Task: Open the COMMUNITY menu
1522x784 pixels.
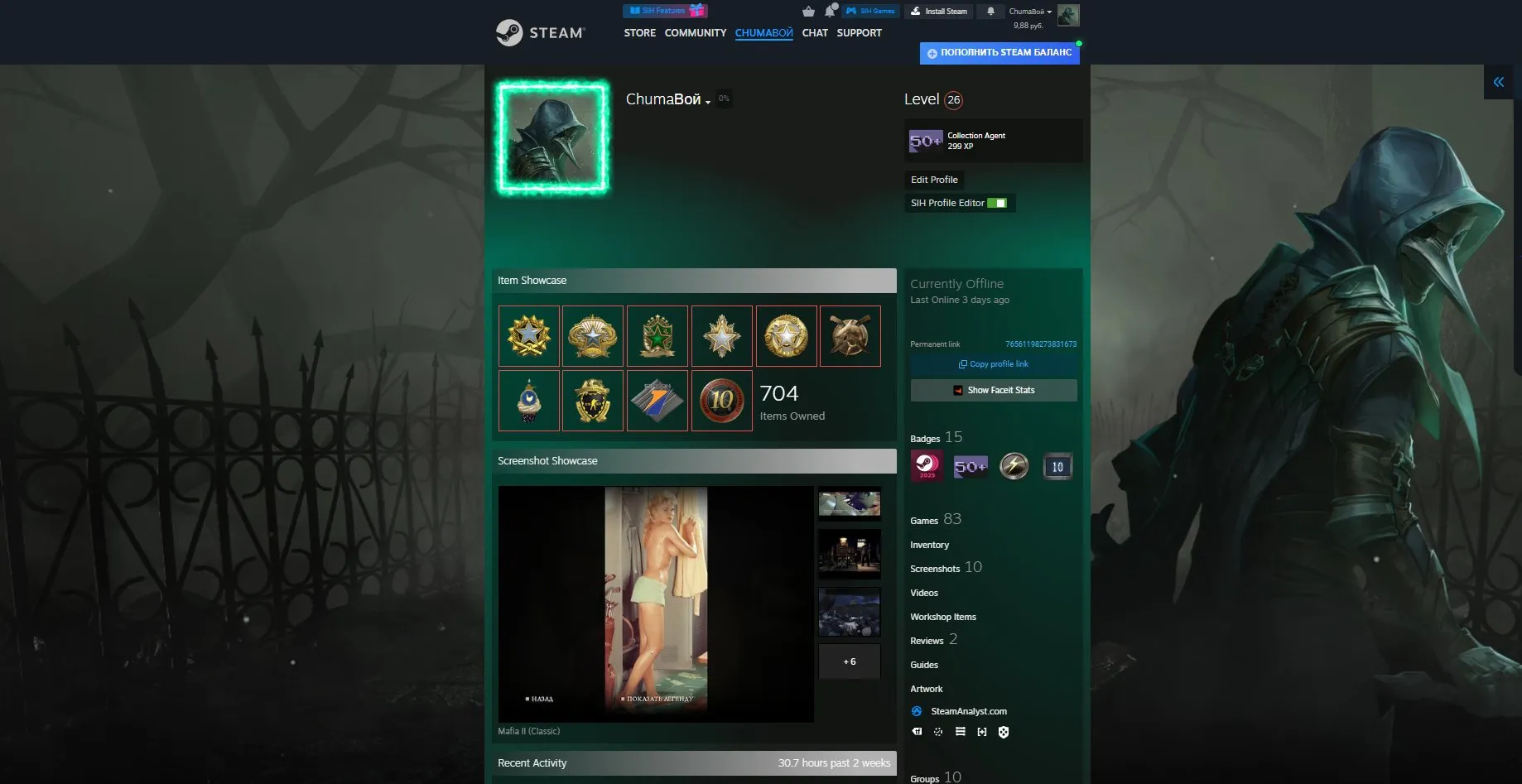Action: click(x=695, y=33)
